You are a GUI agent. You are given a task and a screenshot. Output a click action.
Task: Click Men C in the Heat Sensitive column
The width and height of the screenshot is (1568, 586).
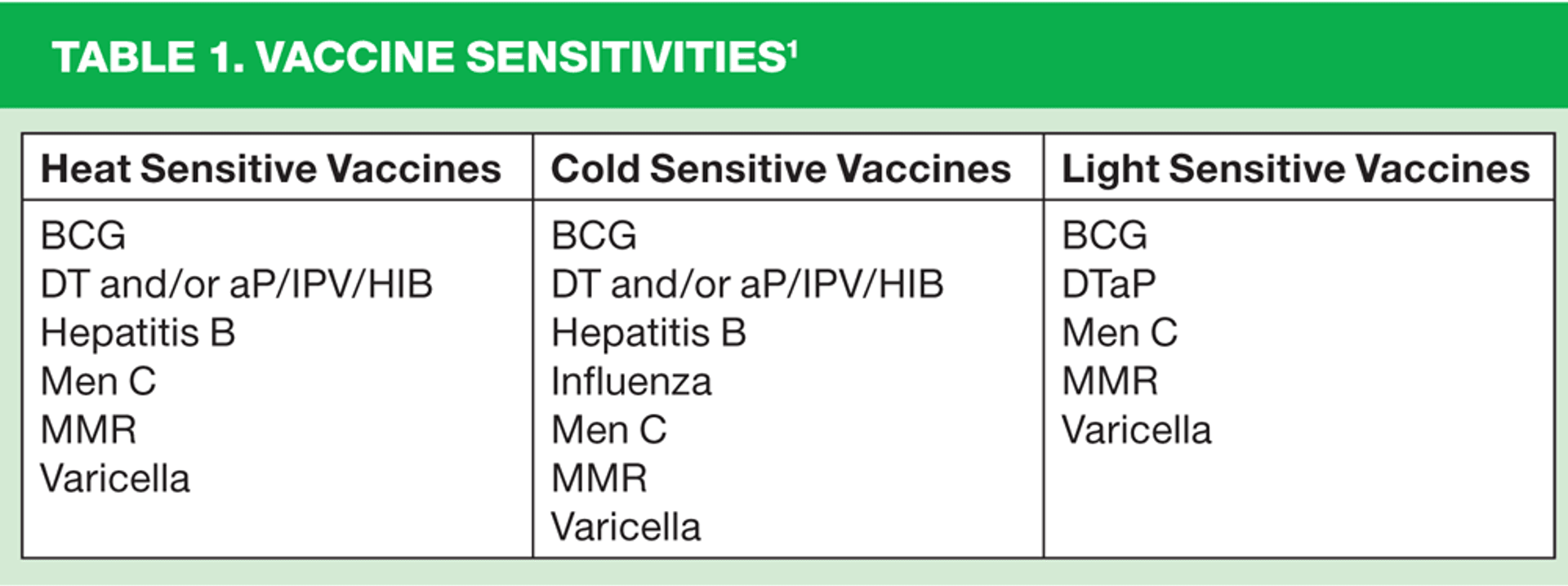[x=98, y=381]
